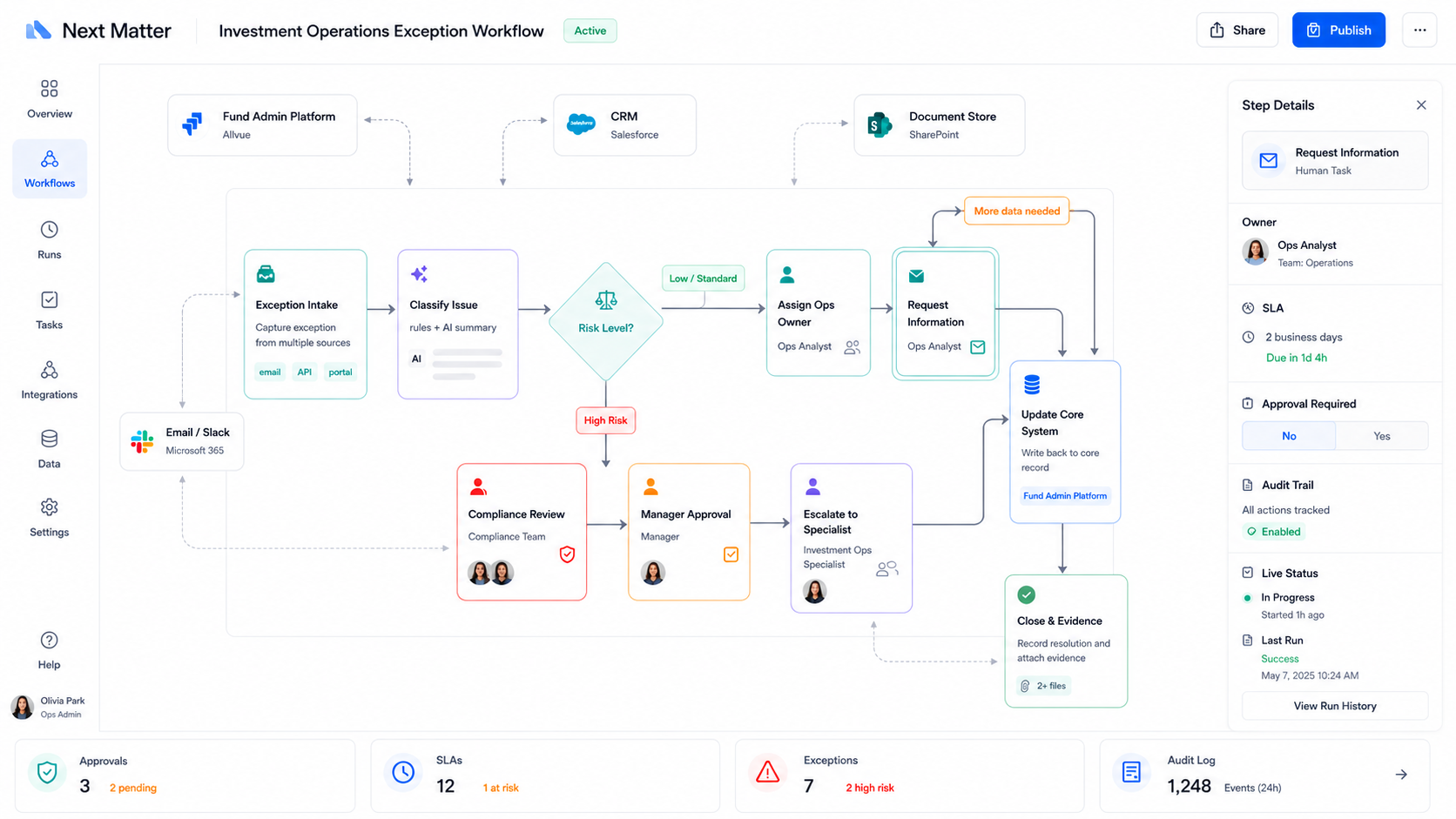
Task: Click the Approvals shield icon
Action: click(x=47, y=773)
